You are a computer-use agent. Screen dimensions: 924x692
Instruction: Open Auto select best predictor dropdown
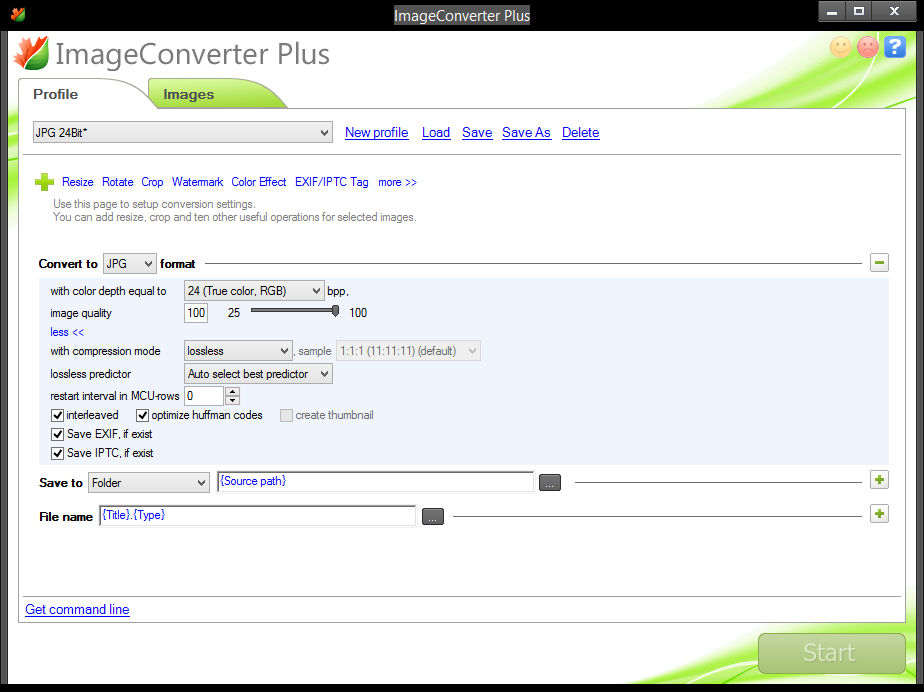258,374
